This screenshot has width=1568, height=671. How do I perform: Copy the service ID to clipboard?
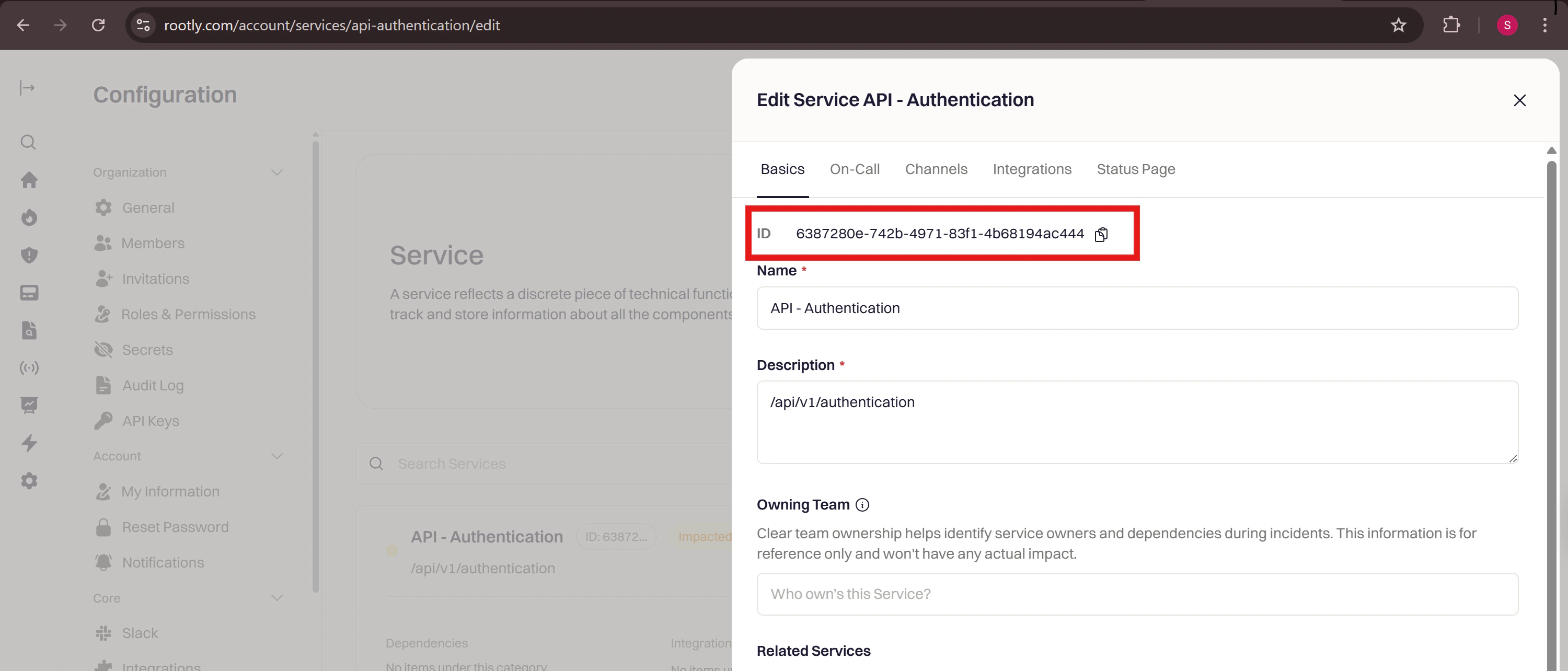coord(1101,234)
